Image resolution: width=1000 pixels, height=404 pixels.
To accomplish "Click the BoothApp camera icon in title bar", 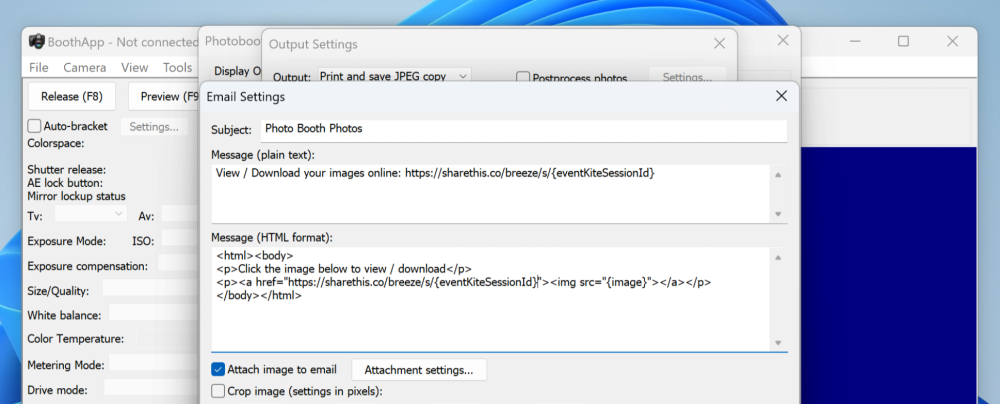I will 37,41.
